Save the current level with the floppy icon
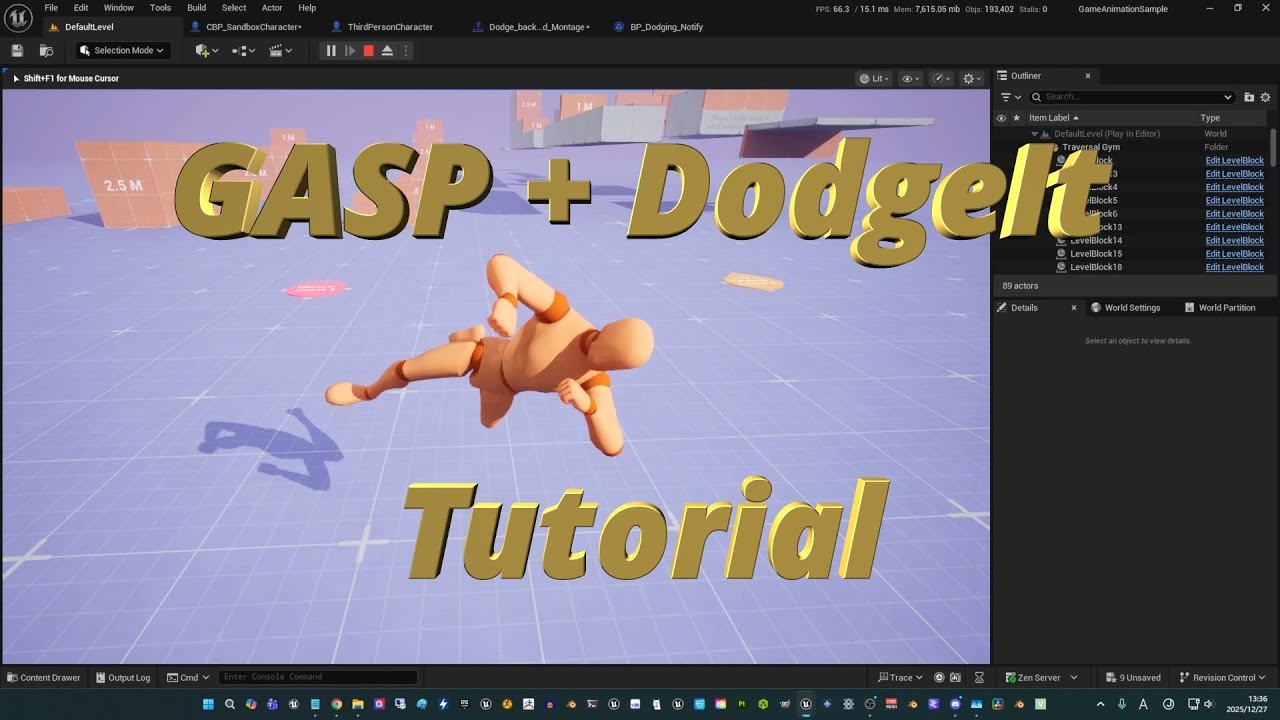Image resolution: width=1280 pixels, height=720 pixels. pyautogui.click(x=17, y=51)
